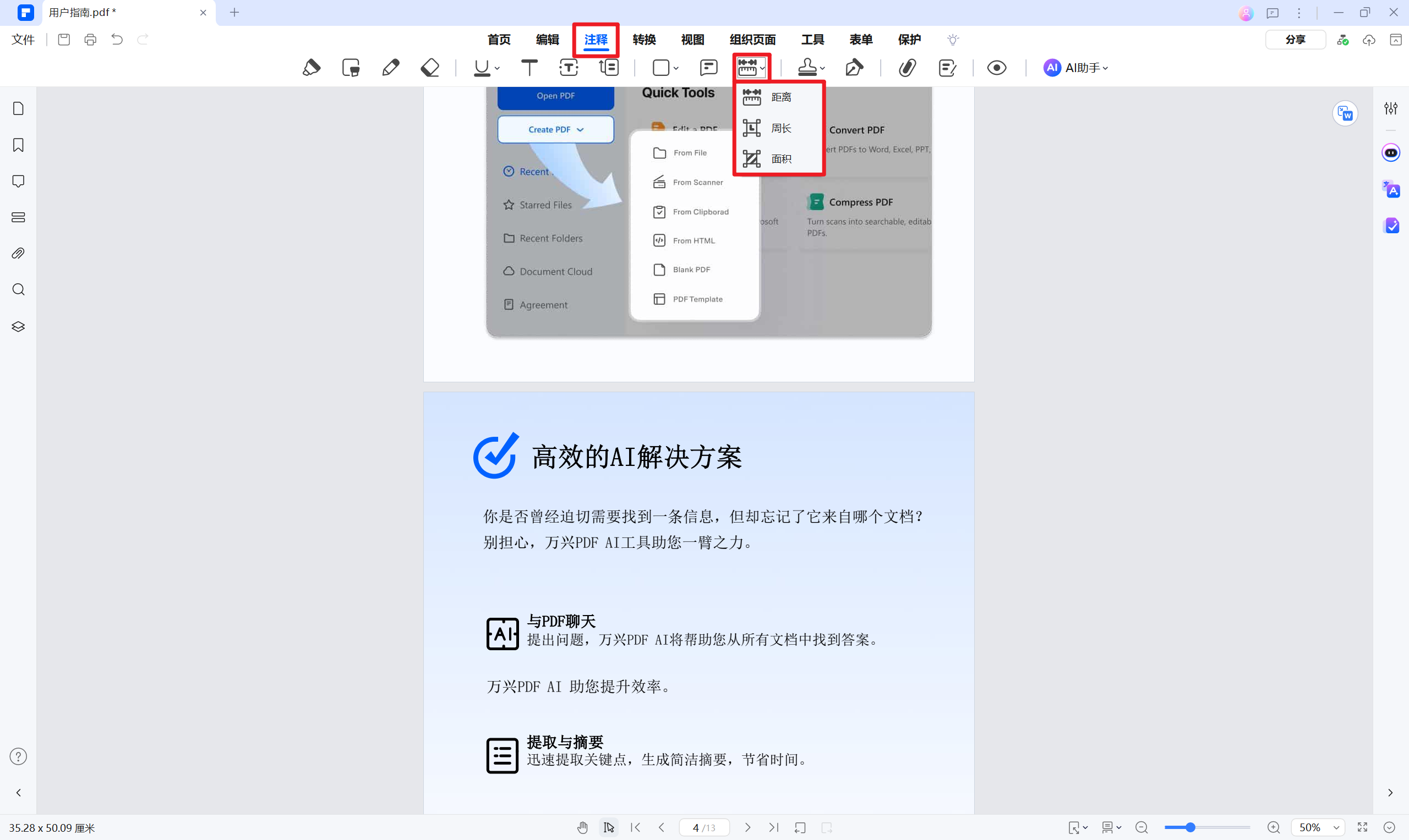
Task: Expand the shape tool dropdown
Action: [x=676, y=69]
